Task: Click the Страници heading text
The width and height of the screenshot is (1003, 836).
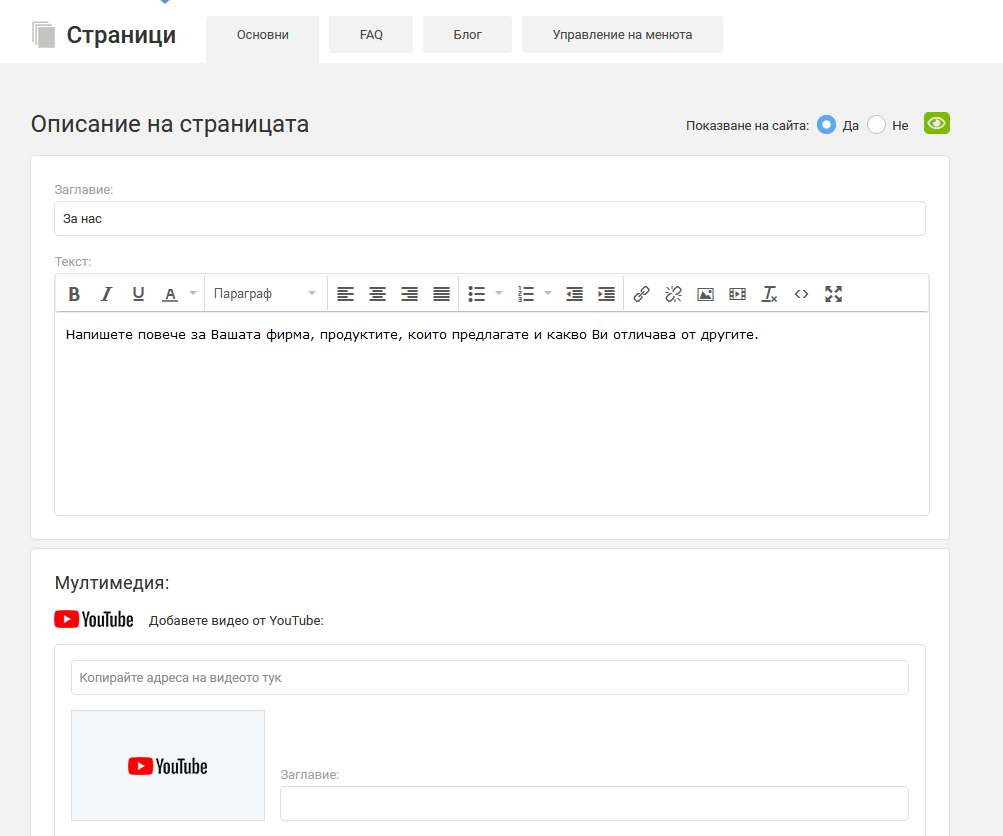Action: click(122, 35)
